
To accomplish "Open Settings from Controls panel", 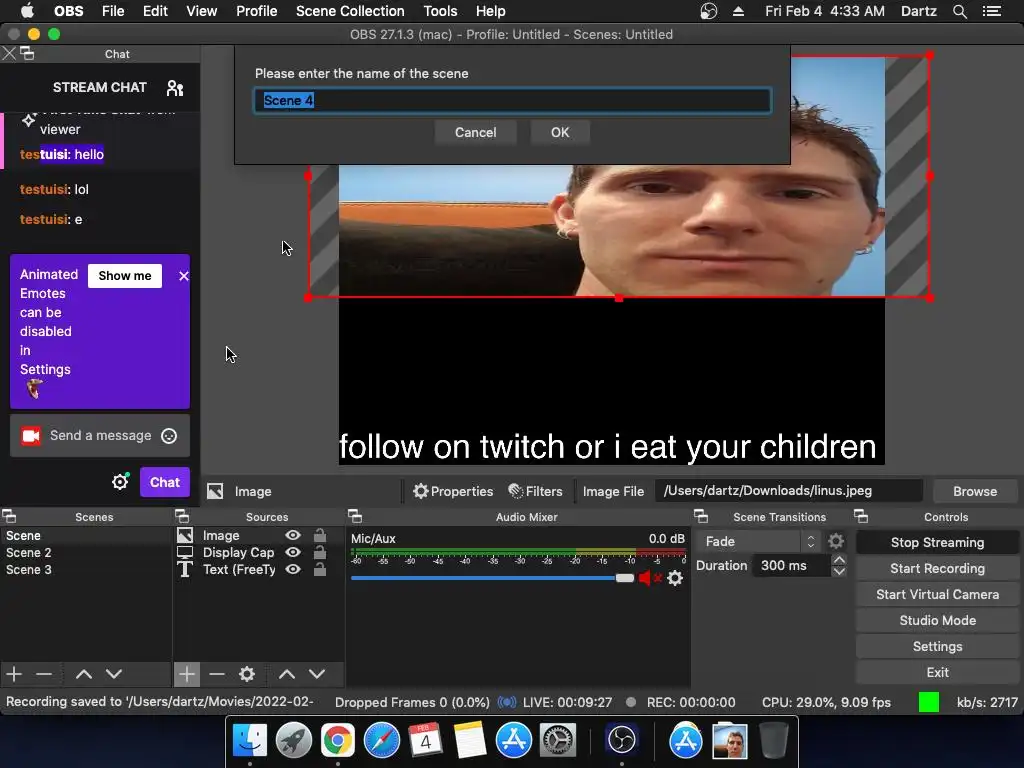I will pos(937,647).
